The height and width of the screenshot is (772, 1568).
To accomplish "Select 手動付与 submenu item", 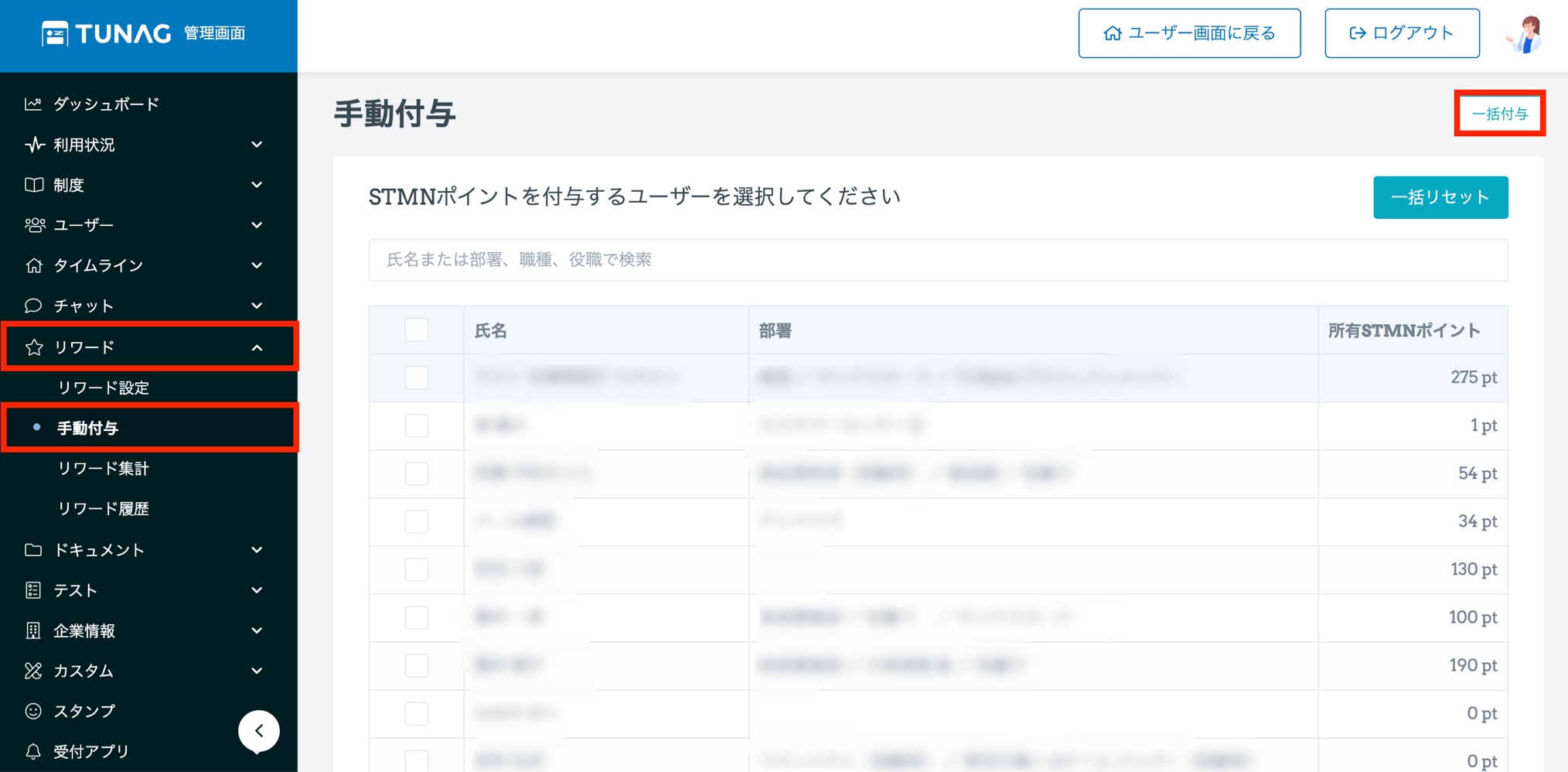I will 87,428.
